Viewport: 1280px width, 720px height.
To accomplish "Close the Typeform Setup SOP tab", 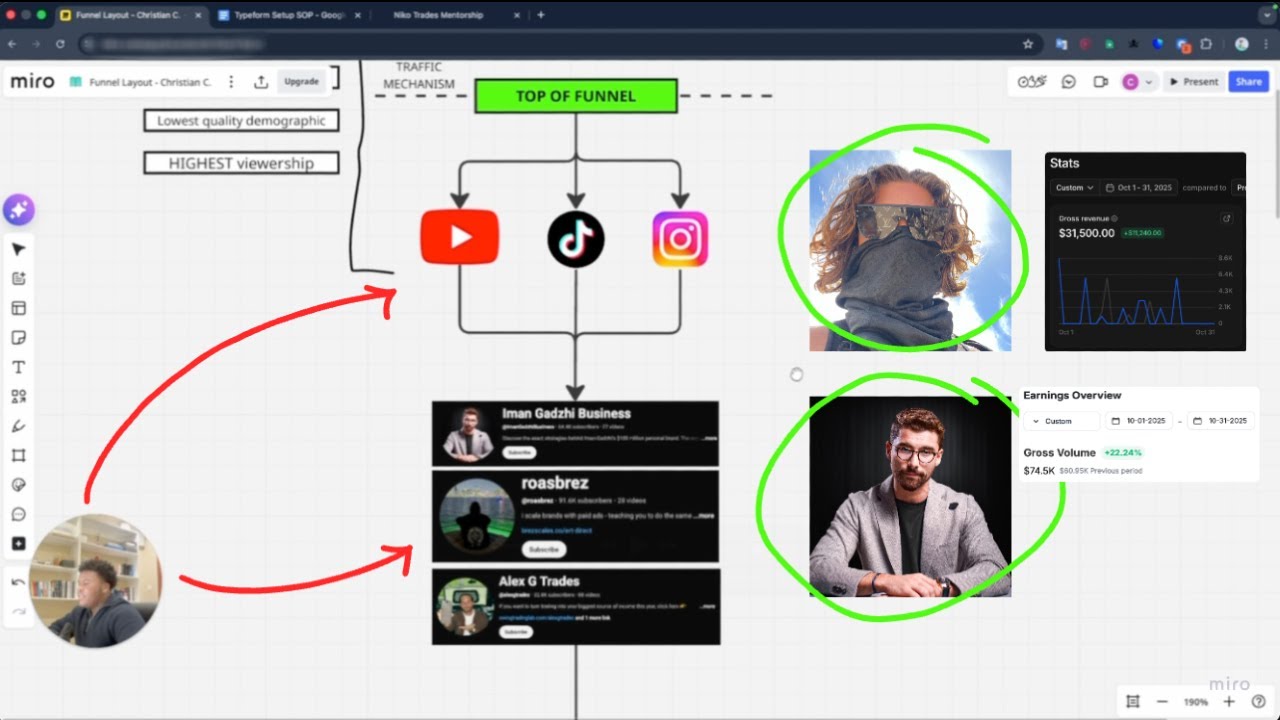I will [356, 15].
